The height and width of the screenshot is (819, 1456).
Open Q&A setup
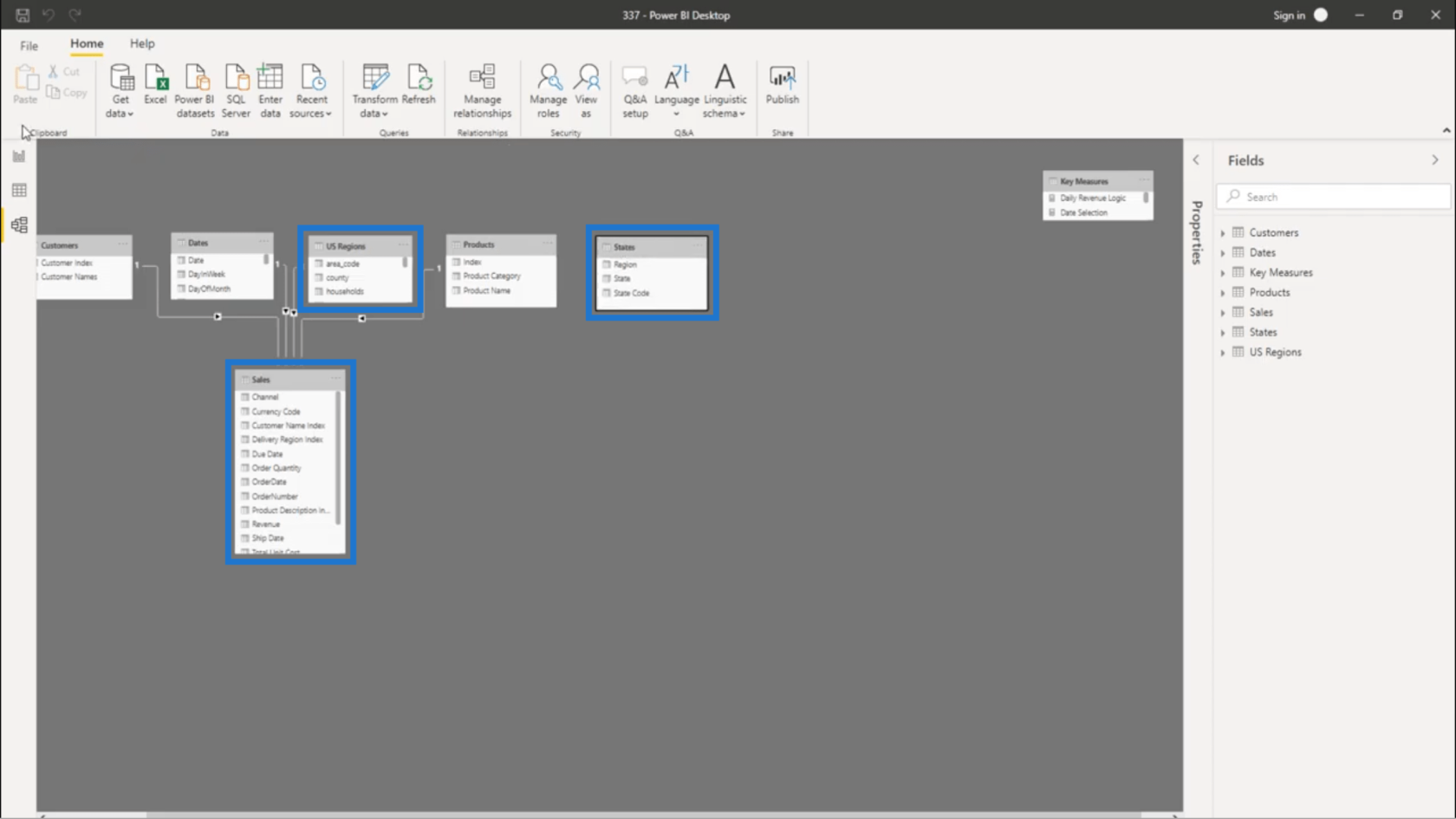coord(634,91)
